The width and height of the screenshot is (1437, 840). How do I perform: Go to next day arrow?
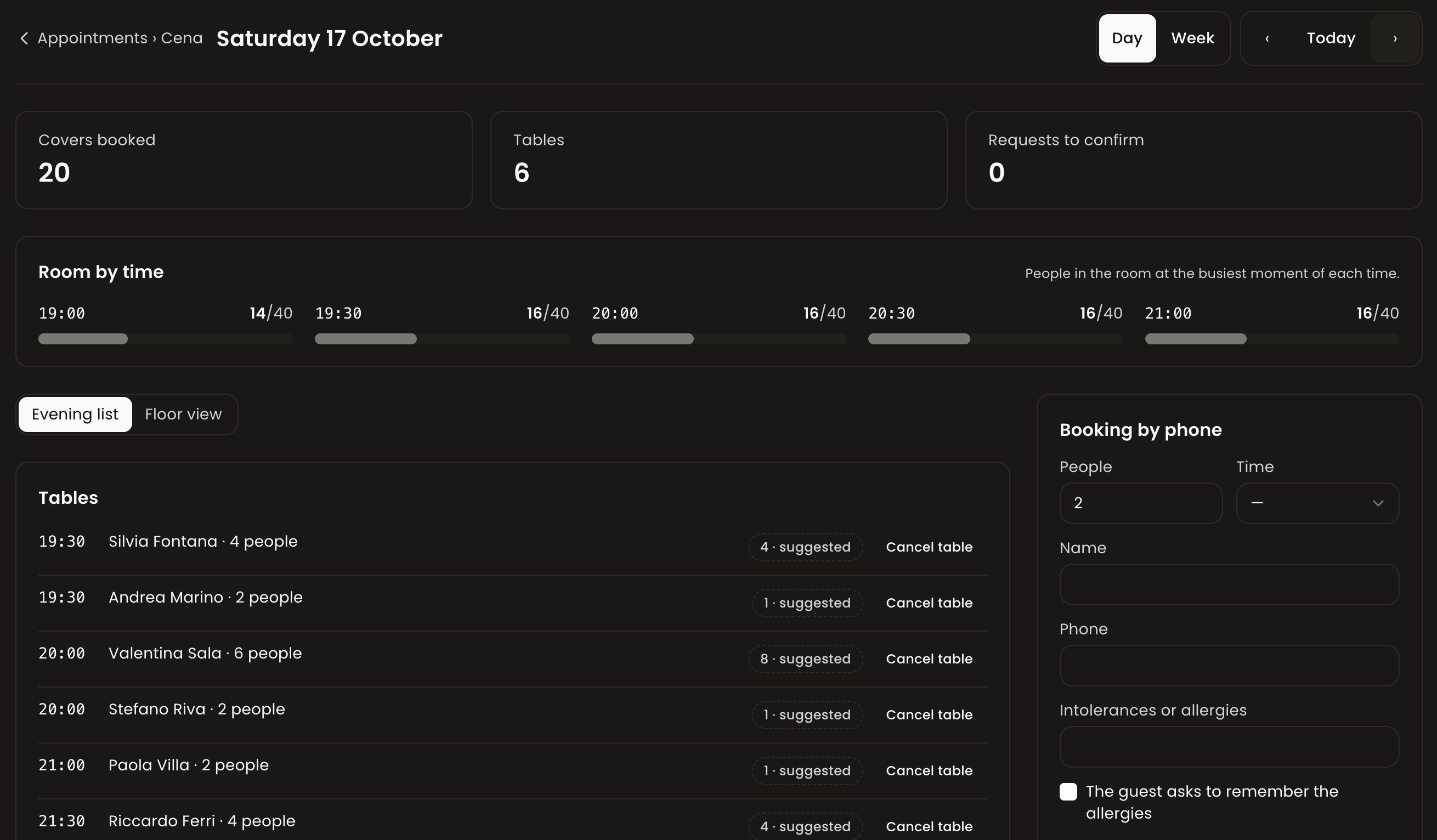tap(1395, 38)
